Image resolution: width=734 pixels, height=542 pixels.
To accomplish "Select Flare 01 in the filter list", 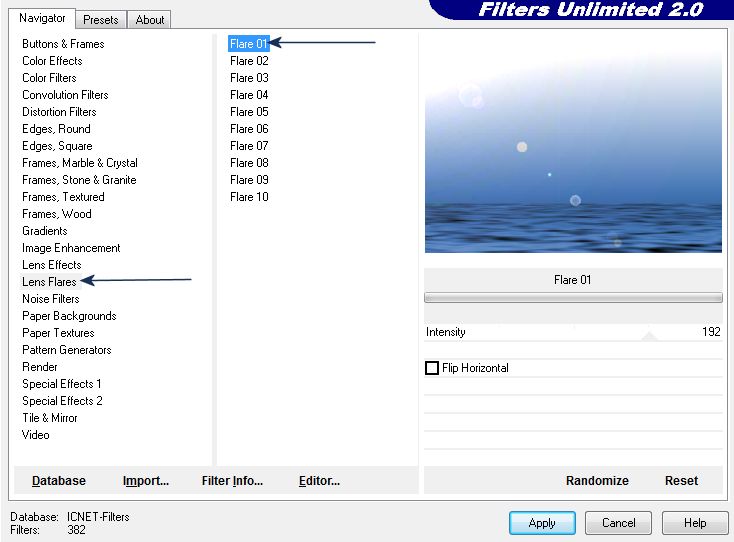I will pos(249,44).
